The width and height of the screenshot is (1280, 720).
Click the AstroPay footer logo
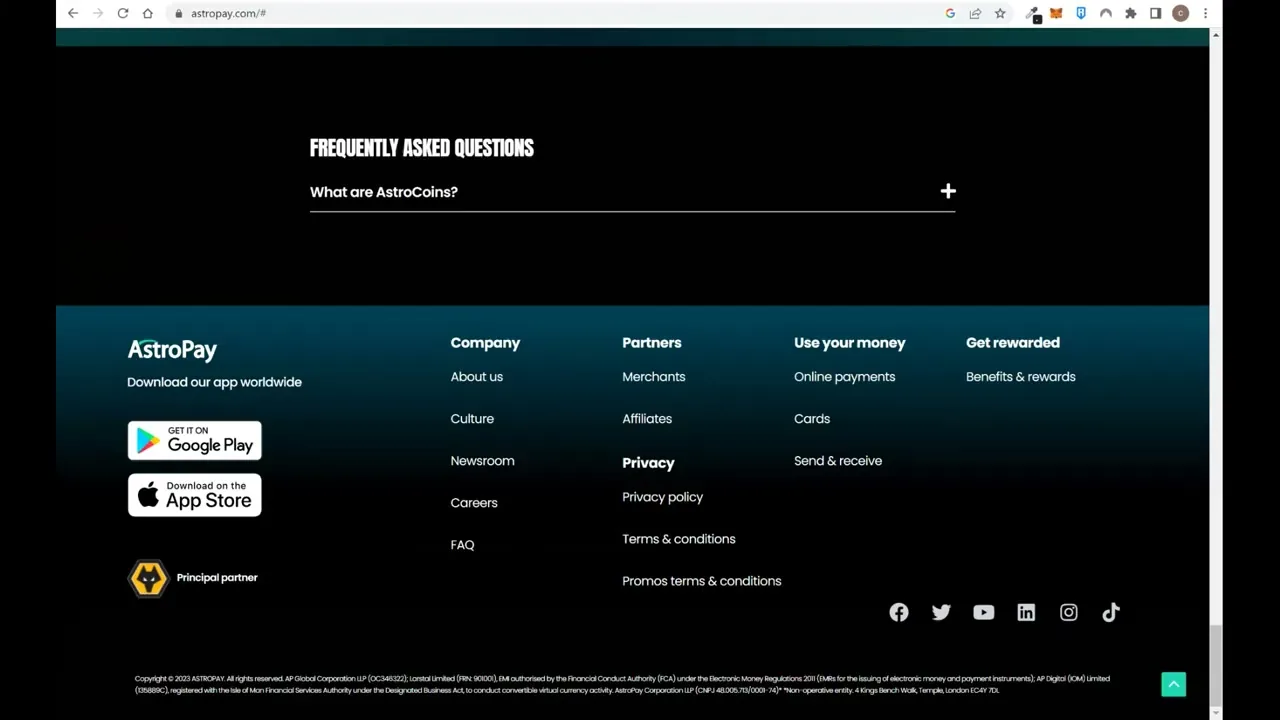pos(172,349)
